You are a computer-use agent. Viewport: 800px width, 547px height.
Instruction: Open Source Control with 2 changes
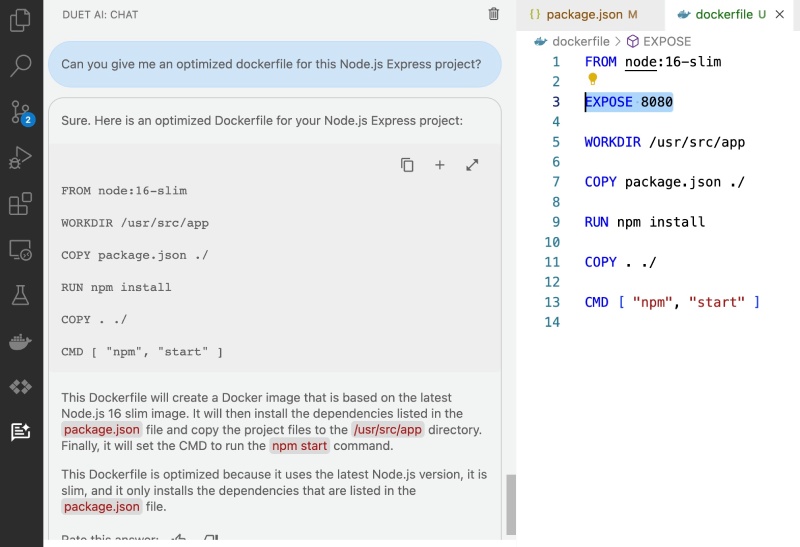coord(21,113)
